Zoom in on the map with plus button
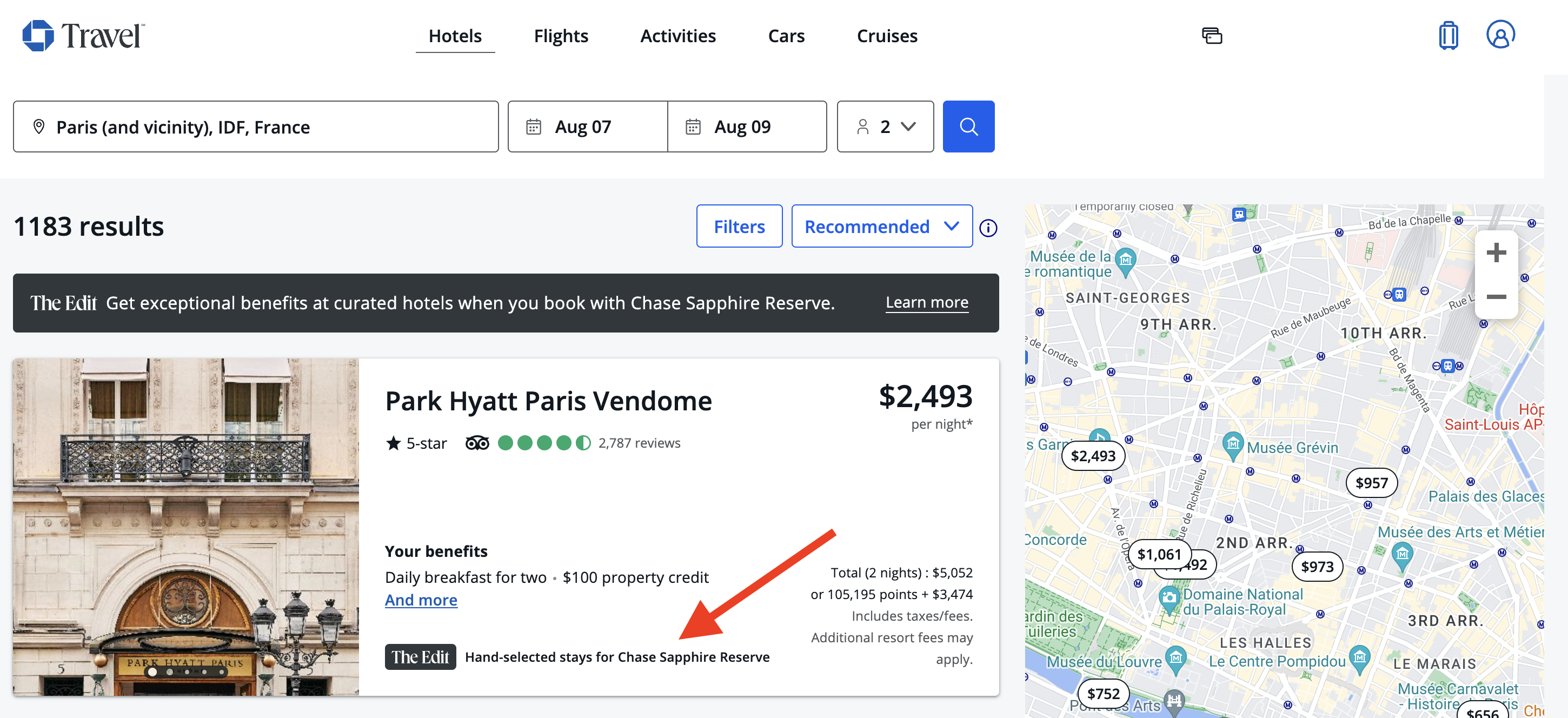This screenshot has width=1568, height=718. point(1496,252)
